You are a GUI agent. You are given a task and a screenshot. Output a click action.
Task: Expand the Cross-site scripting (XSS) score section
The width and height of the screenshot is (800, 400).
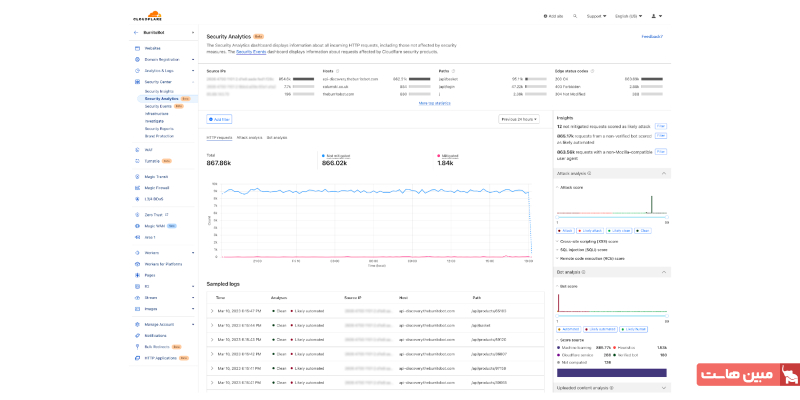pos(587,241)
